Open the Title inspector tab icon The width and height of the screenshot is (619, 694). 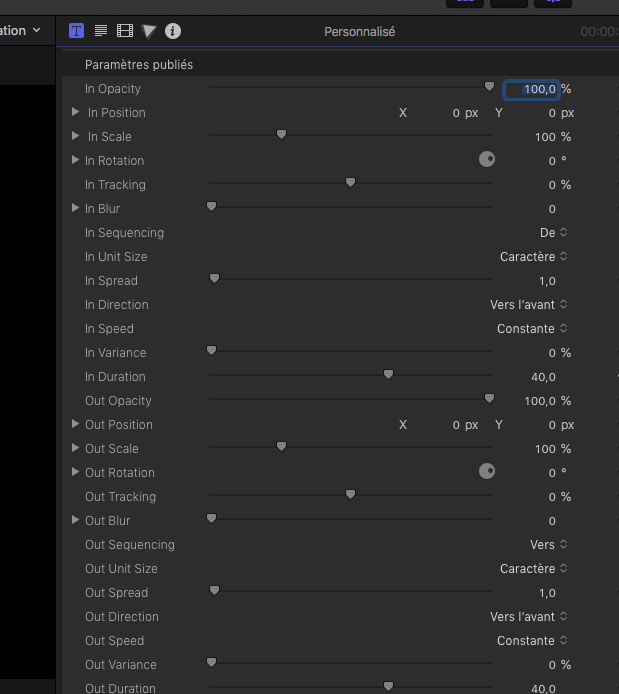tap(77, 31)
